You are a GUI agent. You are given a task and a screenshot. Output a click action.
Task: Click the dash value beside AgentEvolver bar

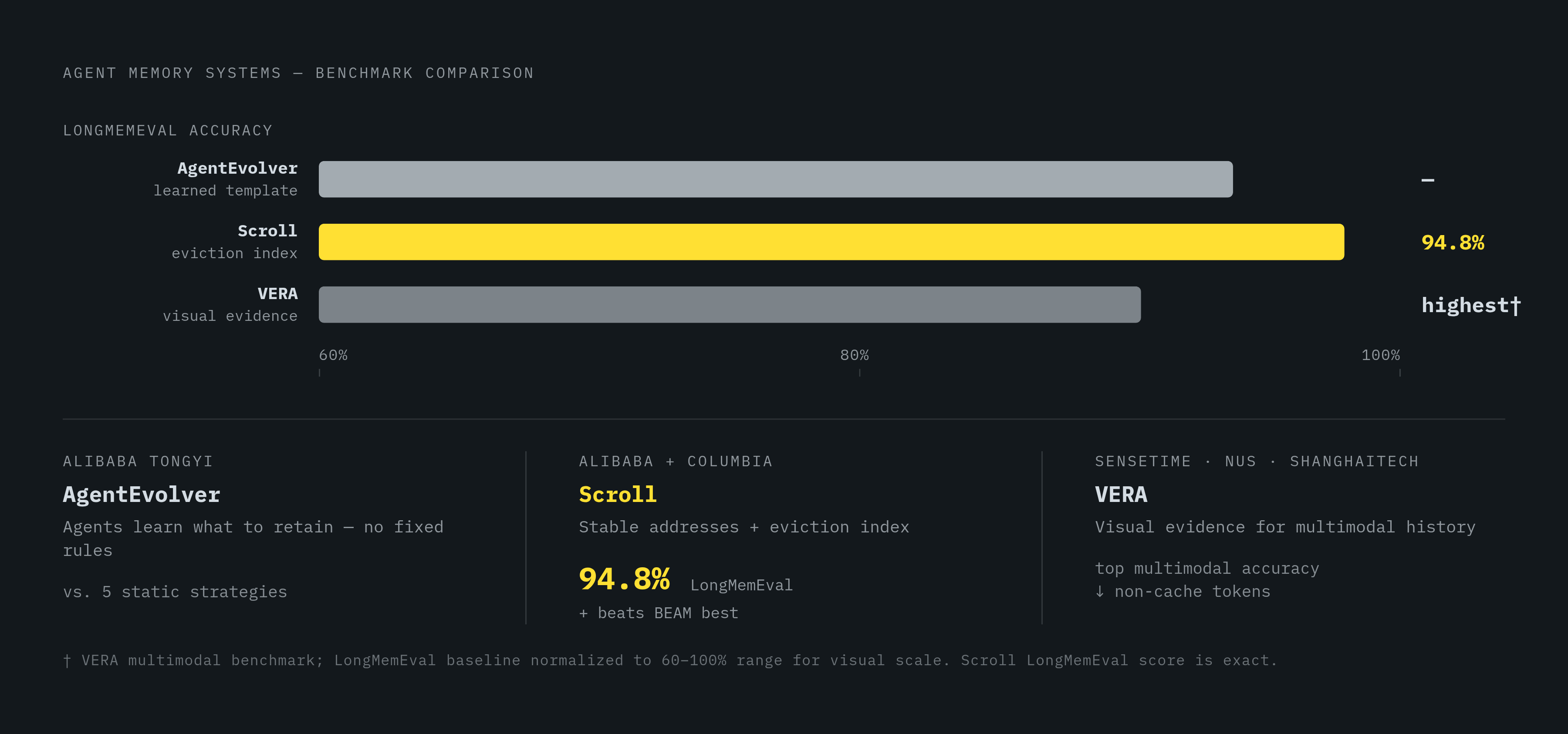pyautogui.click(x=1428, y=180)
